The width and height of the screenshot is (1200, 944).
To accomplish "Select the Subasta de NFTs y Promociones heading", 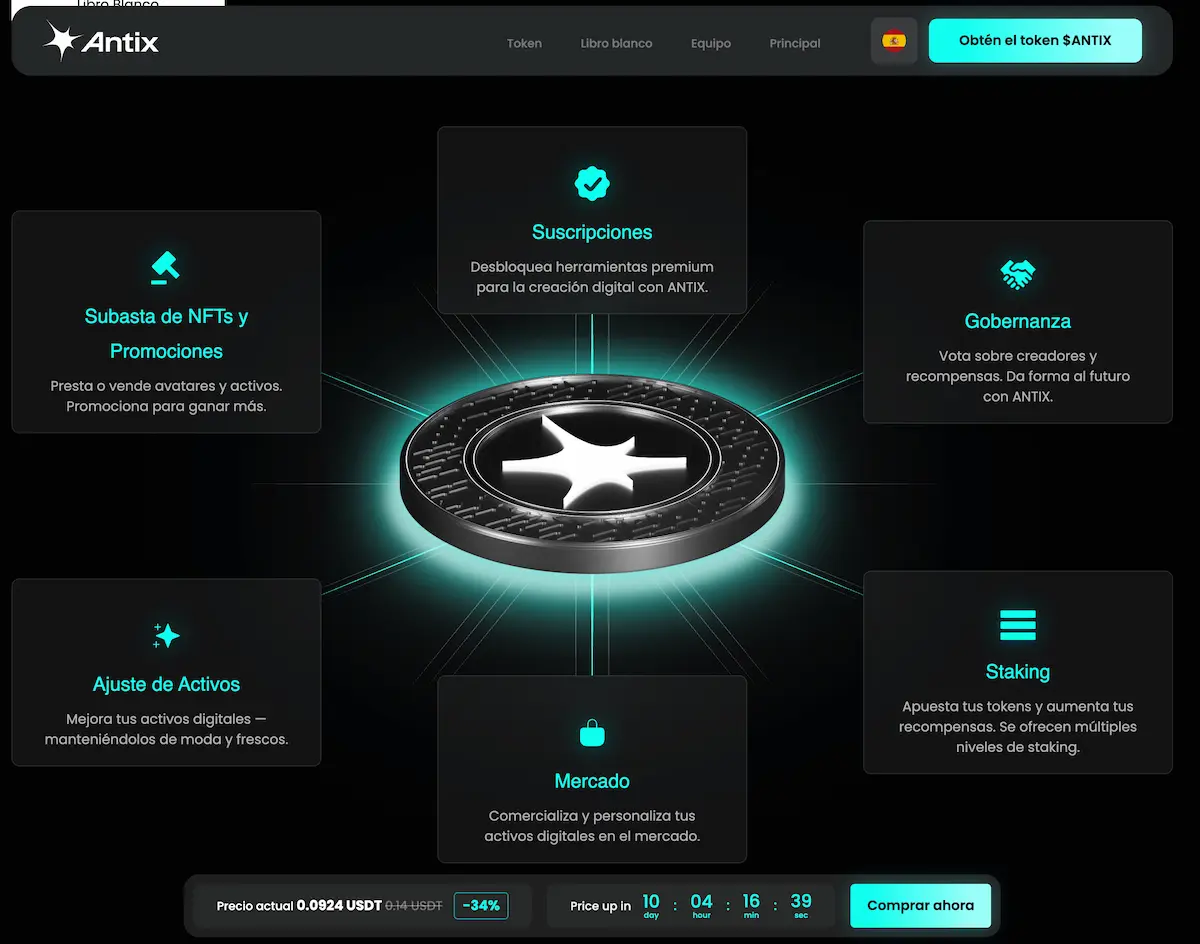I will click(166, 334).
